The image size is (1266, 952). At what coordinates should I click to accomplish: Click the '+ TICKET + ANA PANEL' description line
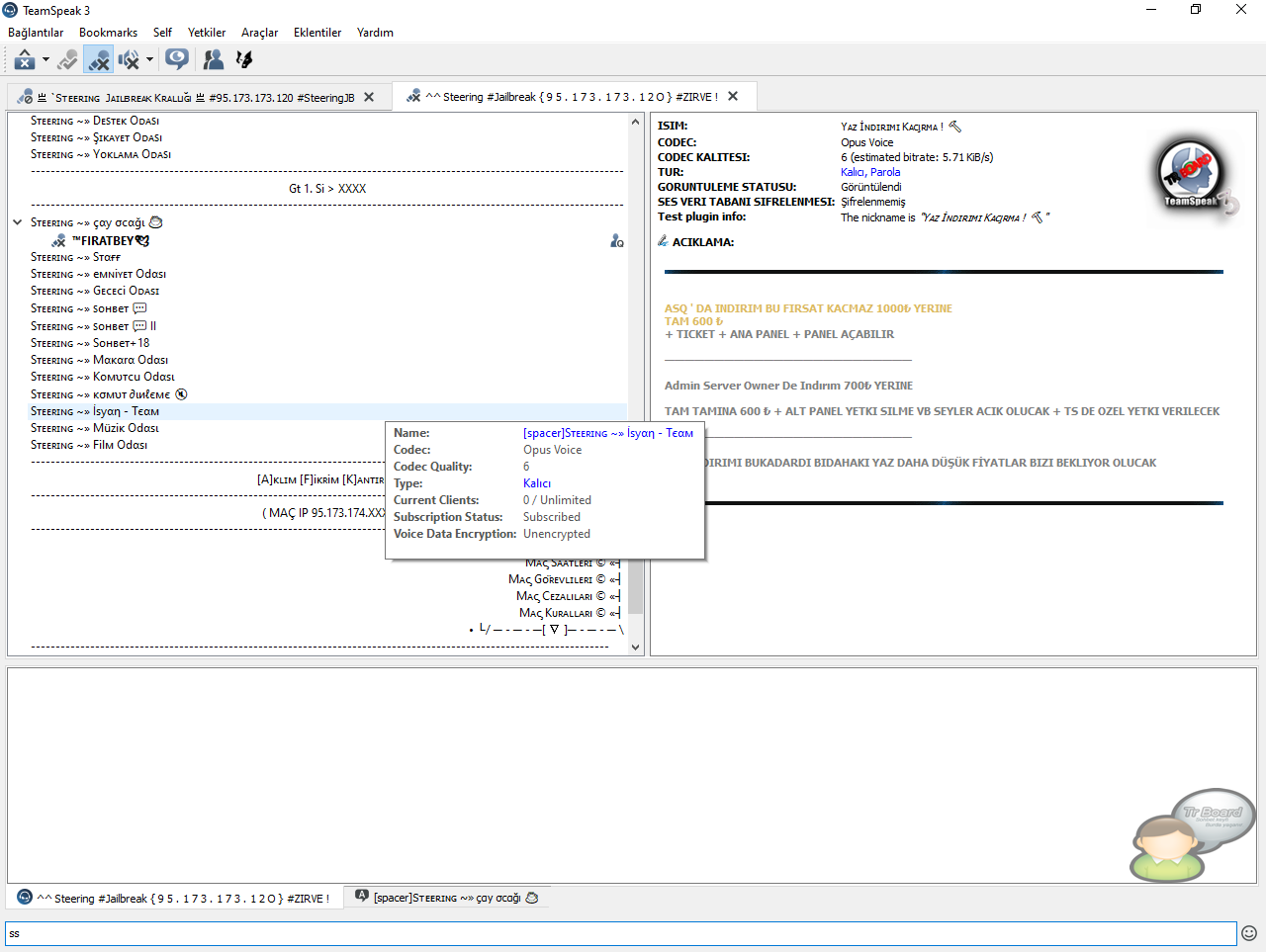coord(779,334)
